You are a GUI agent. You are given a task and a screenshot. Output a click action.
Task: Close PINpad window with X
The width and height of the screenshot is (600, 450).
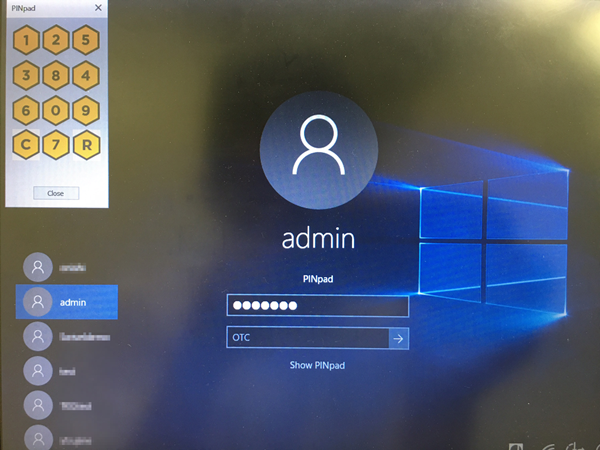coord(98,8)
